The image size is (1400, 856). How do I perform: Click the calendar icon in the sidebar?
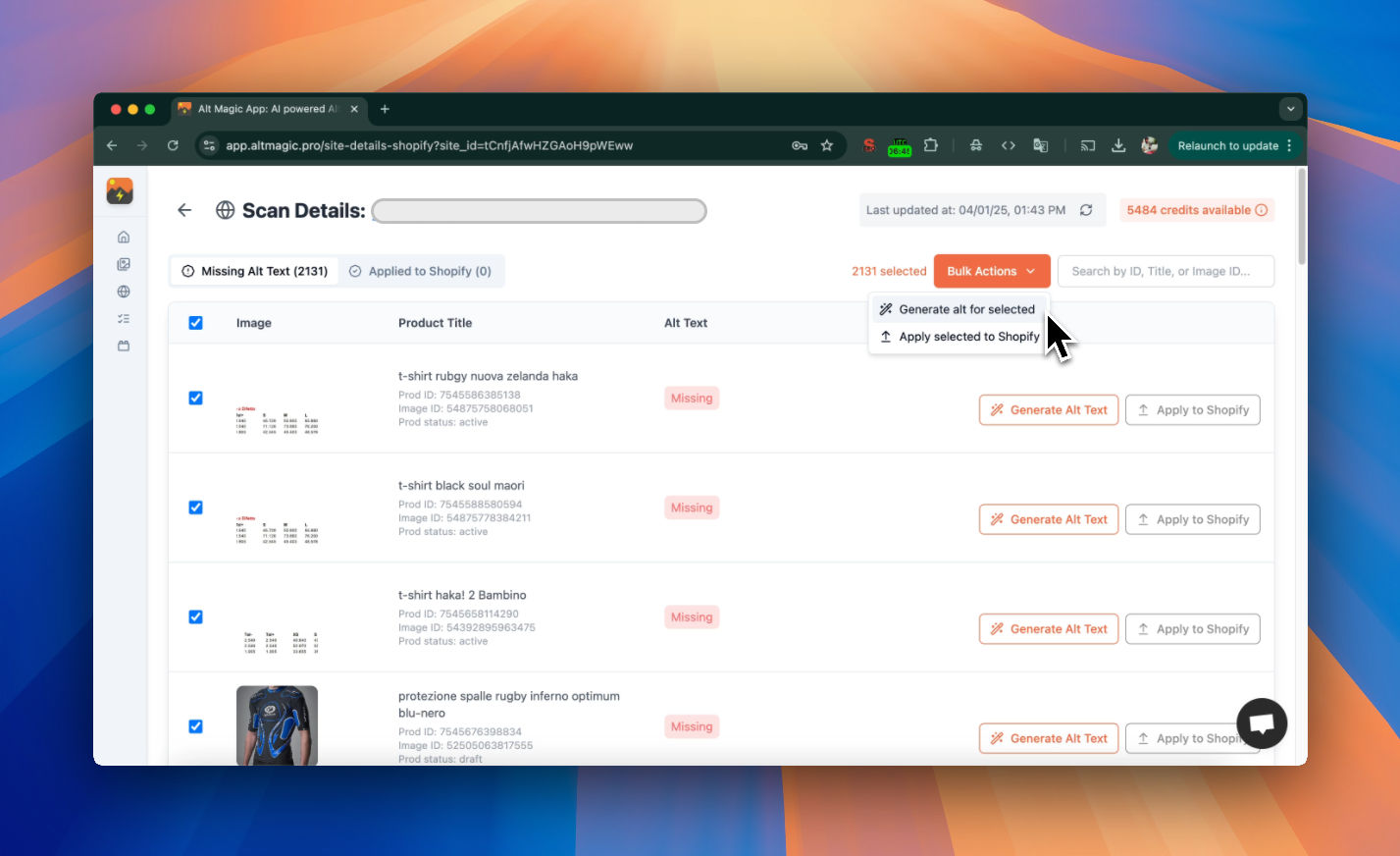(x=124, y=347)
